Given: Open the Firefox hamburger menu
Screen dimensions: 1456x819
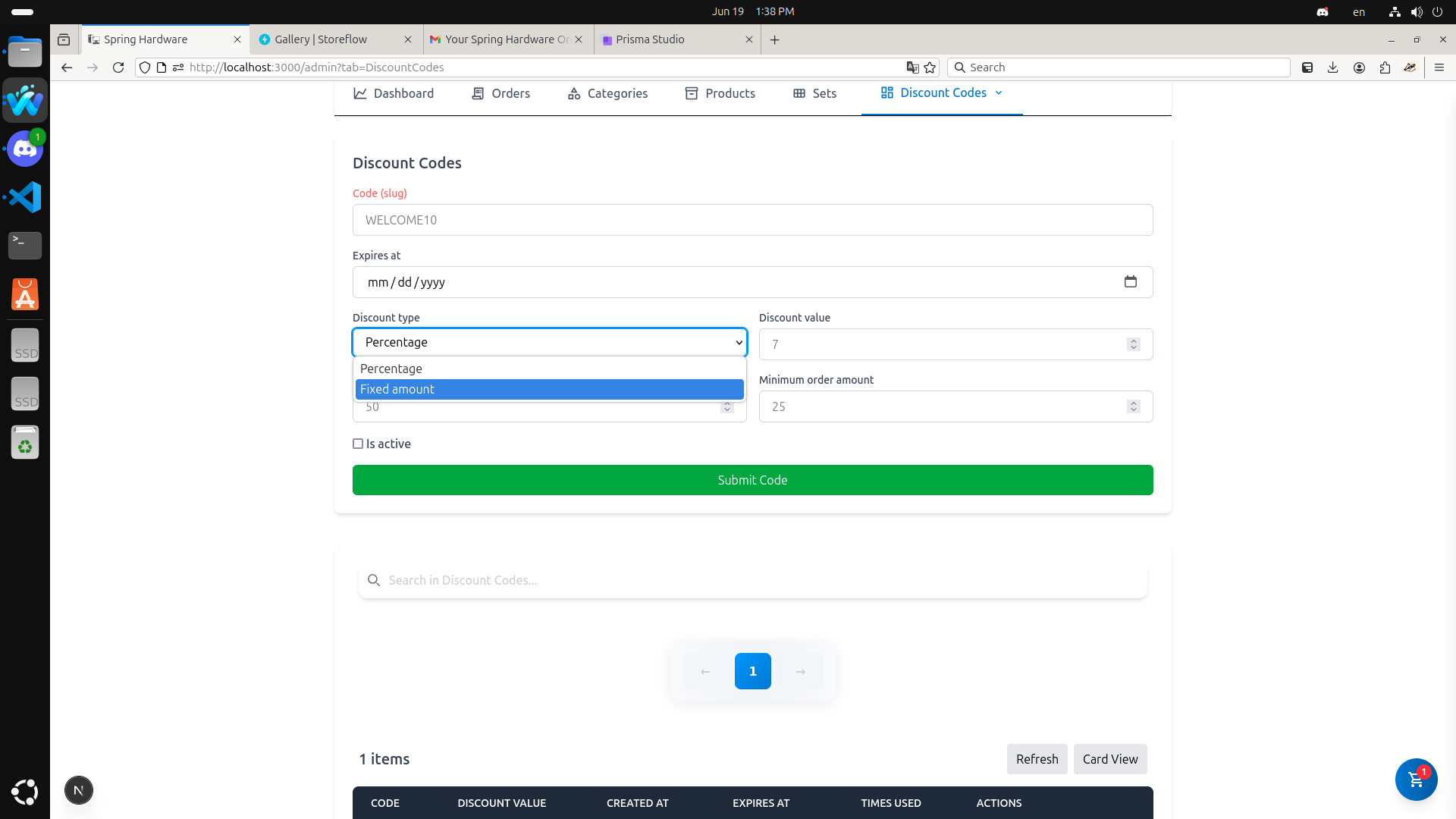Looking at the screenshot, I should (1439, 67).
